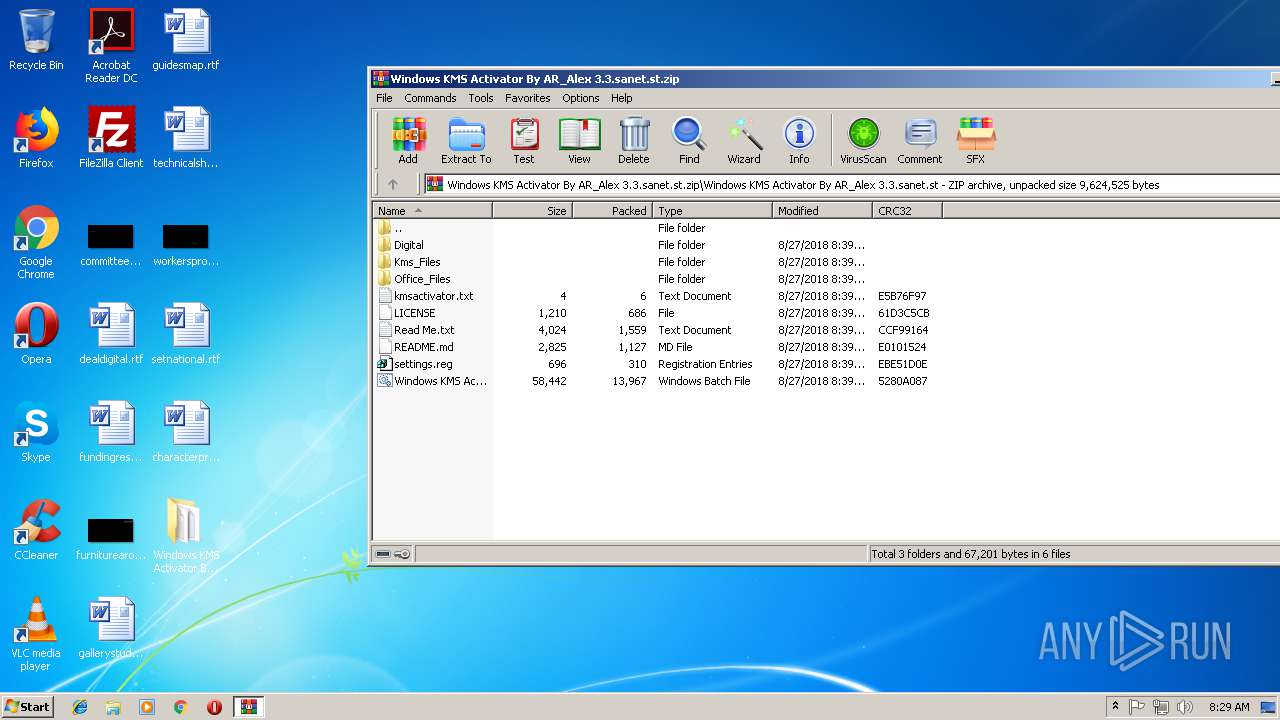Click the SFX toolbar icon

point(975,140)
